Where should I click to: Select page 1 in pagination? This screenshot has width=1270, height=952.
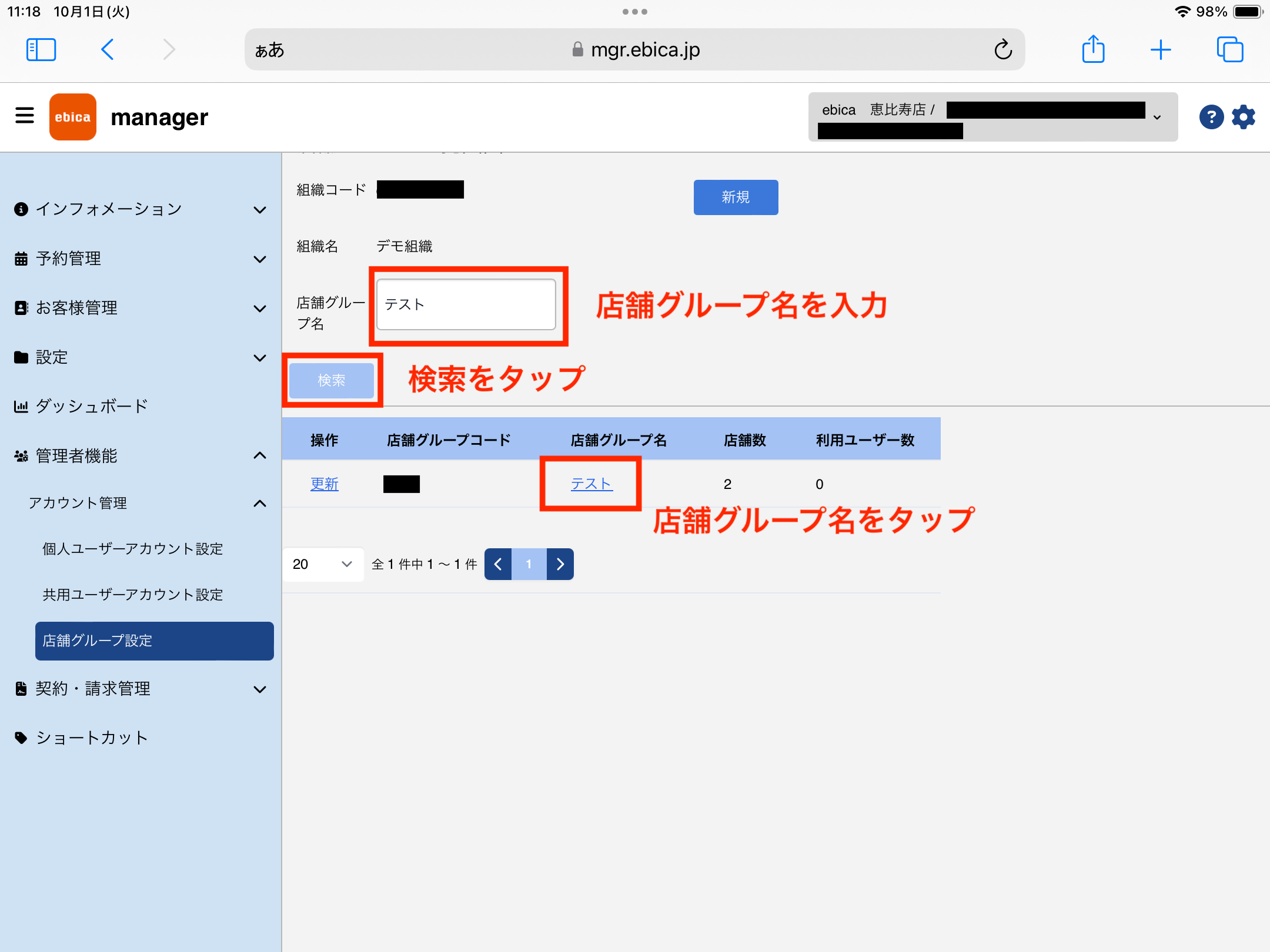529,564
